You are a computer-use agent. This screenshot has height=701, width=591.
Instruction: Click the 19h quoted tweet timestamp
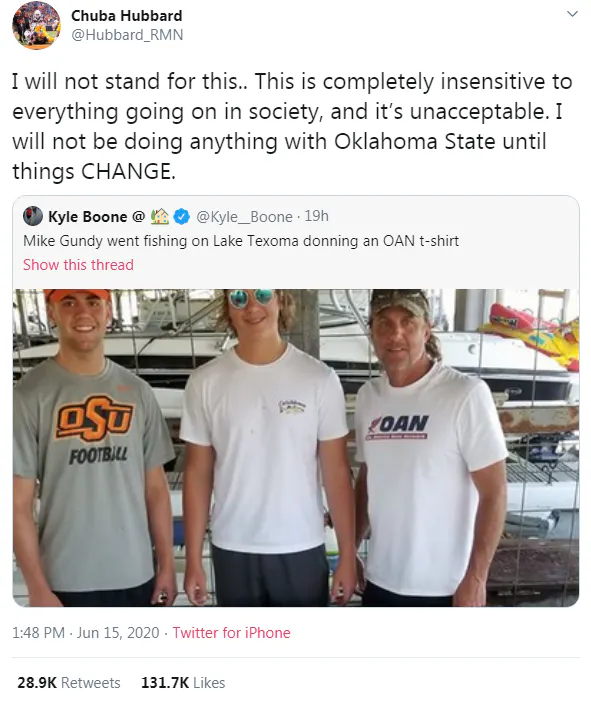317,216
